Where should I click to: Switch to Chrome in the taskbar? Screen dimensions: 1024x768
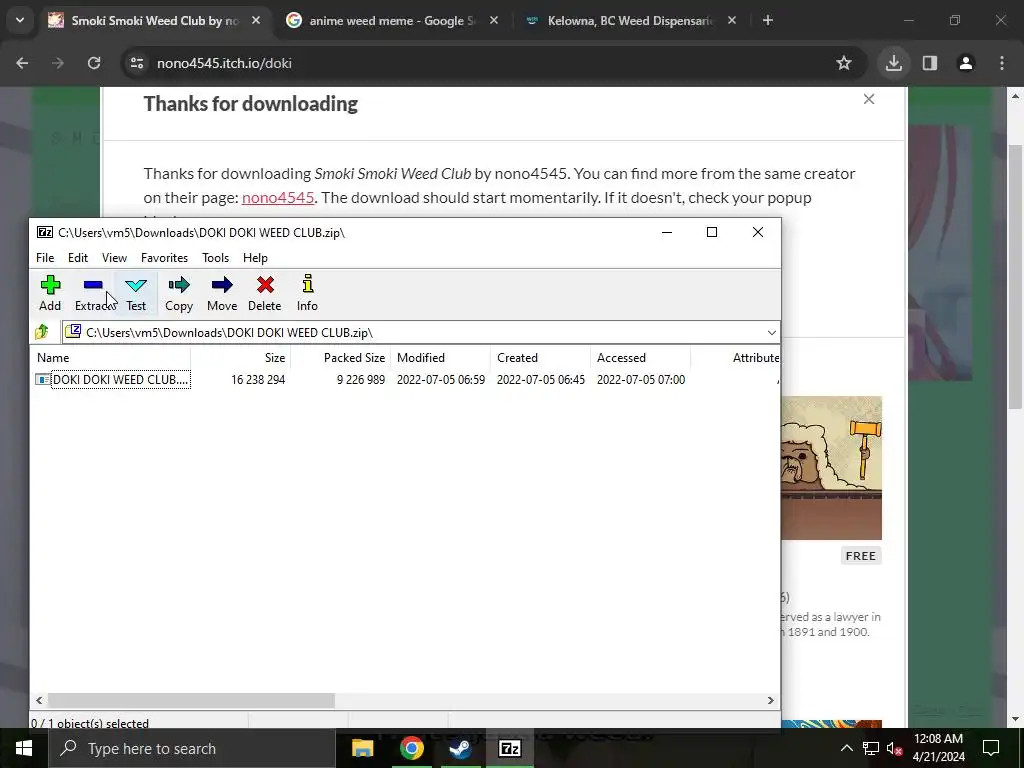411,748
